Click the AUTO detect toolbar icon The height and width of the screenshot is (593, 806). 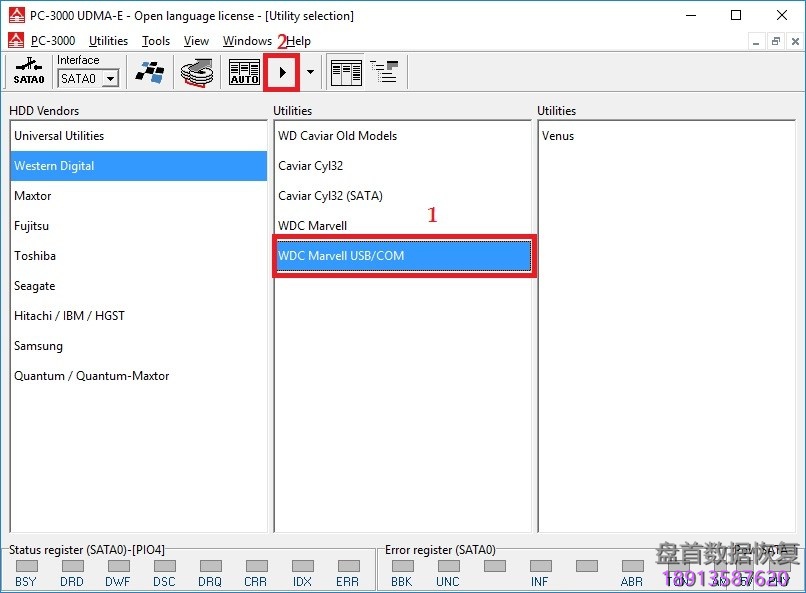pos(244,72)
